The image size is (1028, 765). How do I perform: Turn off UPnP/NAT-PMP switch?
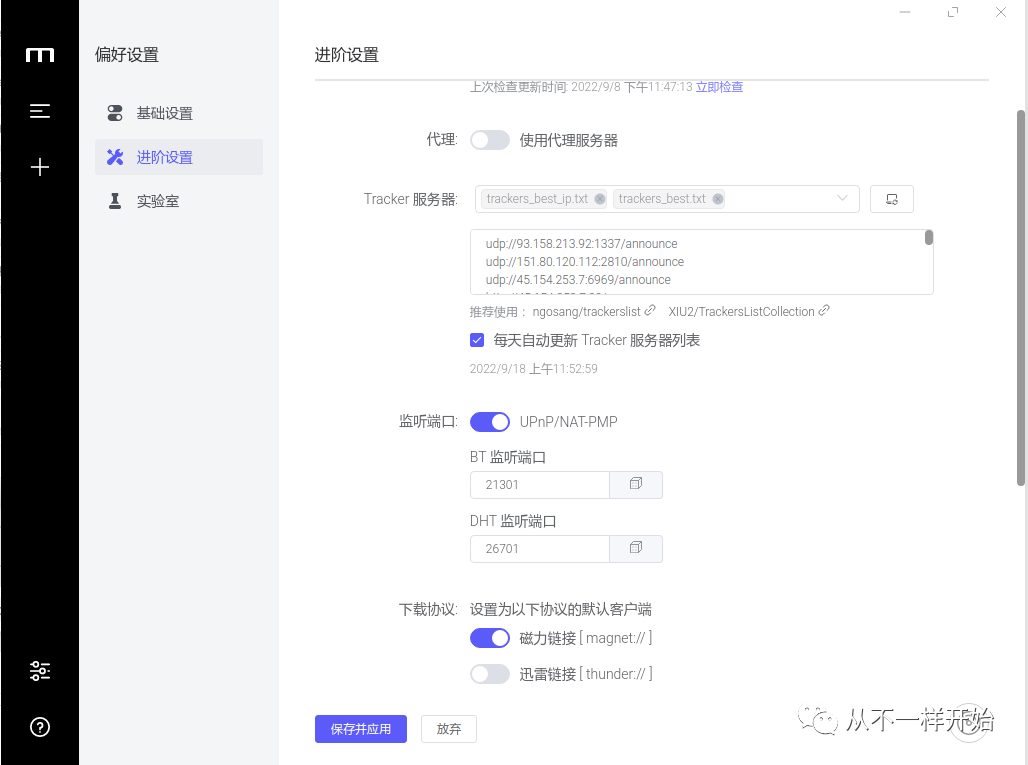point(490,422)
